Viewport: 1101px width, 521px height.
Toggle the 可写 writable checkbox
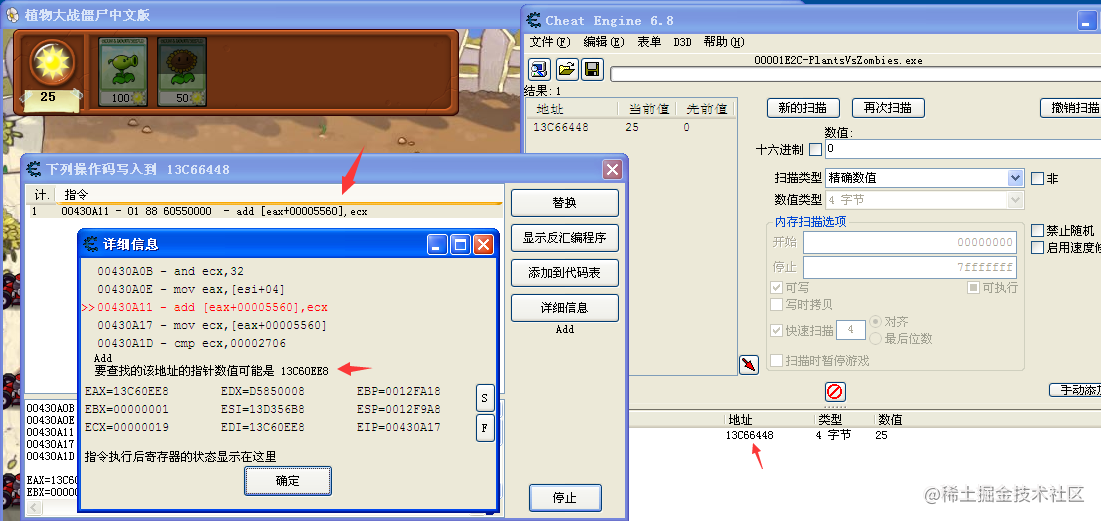point(777,288)
